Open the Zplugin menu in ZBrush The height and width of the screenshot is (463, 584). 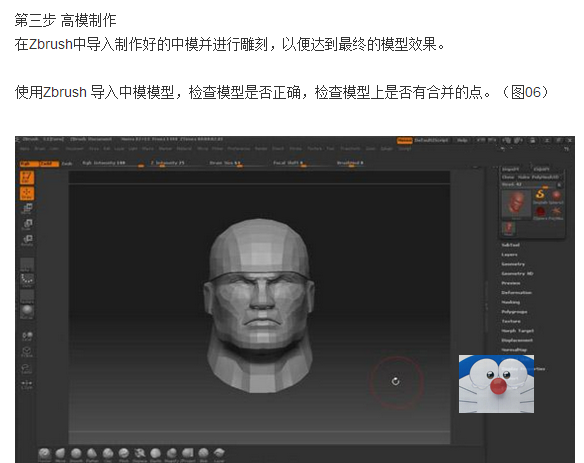[x=387, y=149]
